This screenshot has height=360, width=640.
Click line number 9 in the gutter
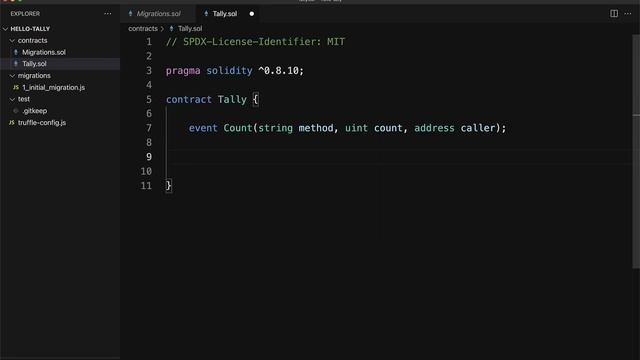[x=149, y=157]
